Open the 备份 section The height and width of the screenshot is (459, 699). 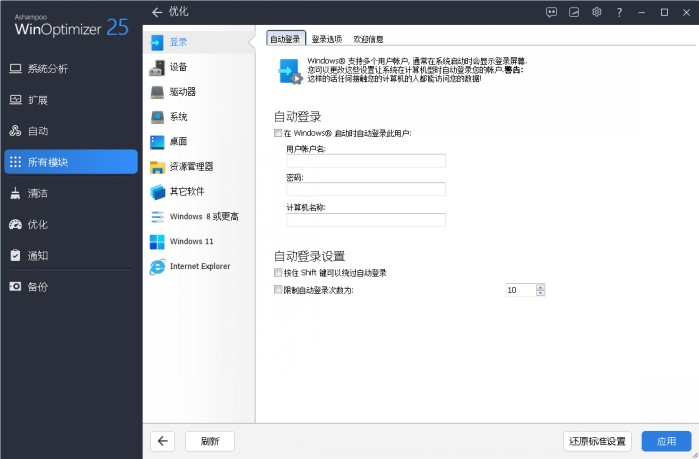click(x=70, y=287)
